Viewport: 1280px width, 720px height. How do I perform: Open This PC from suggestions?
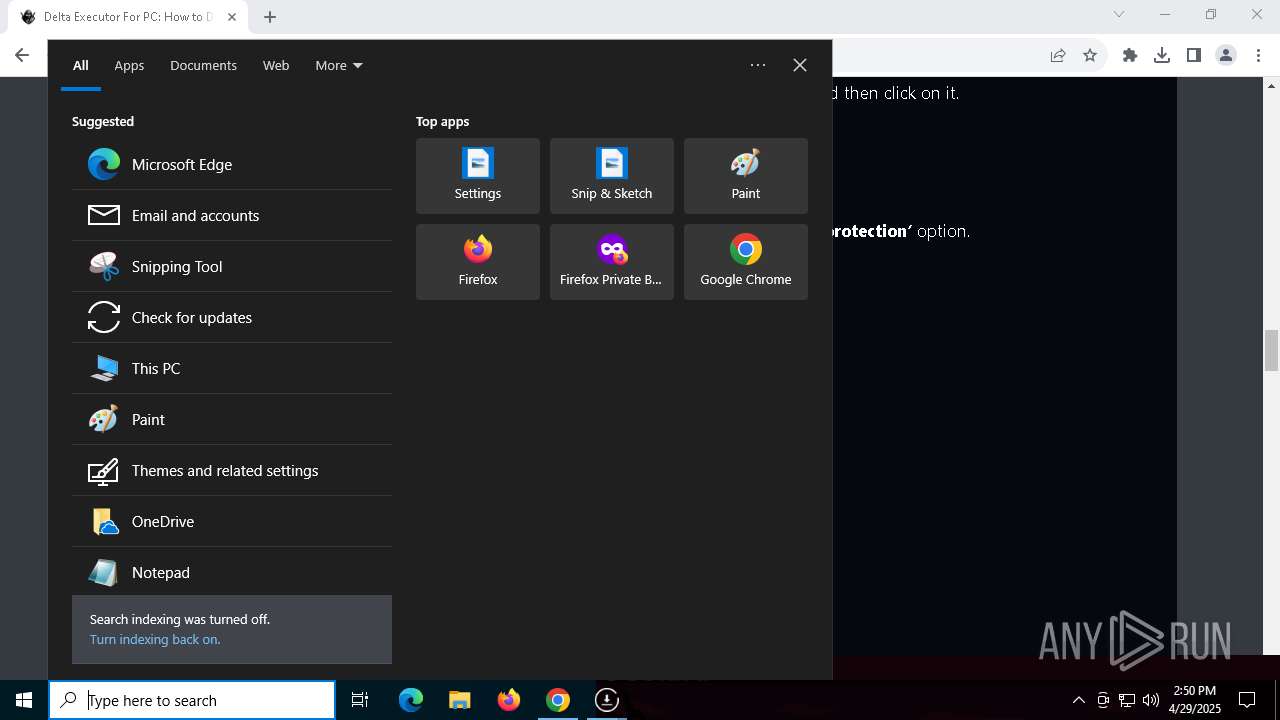232,368
